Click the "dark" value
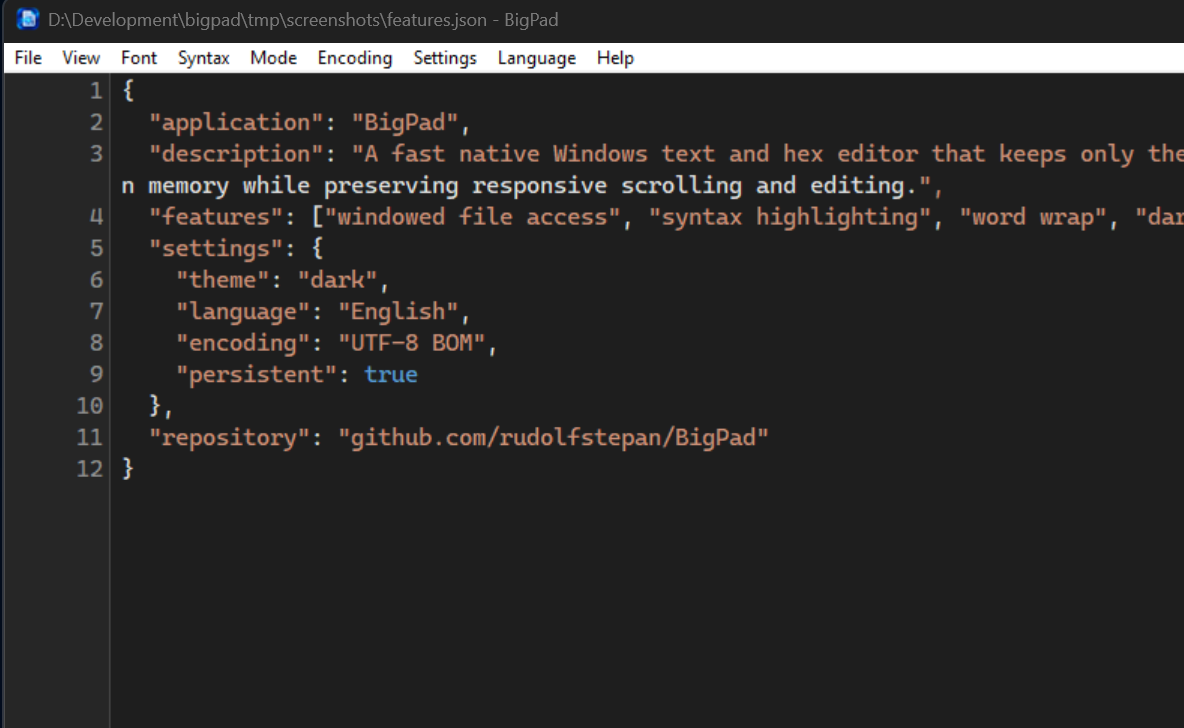 (338, 280)
